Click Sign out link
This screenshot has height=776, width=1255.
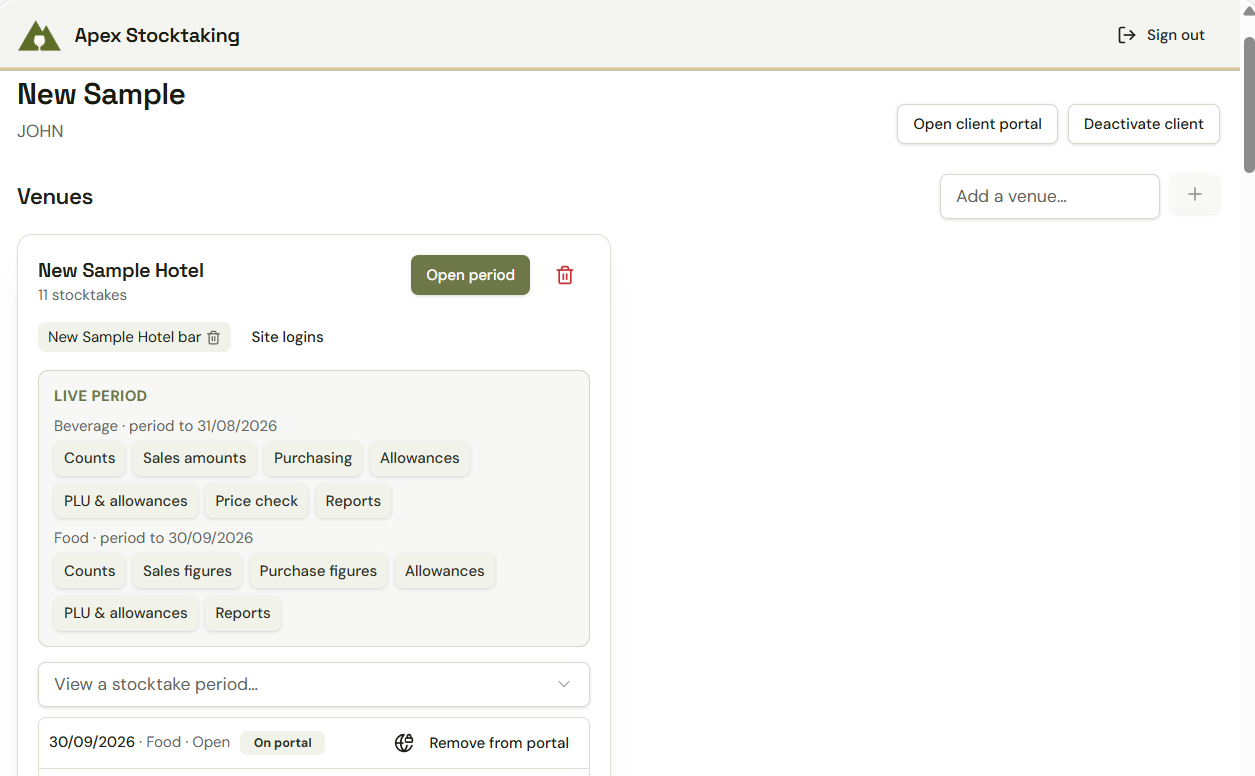(1161, 35)
